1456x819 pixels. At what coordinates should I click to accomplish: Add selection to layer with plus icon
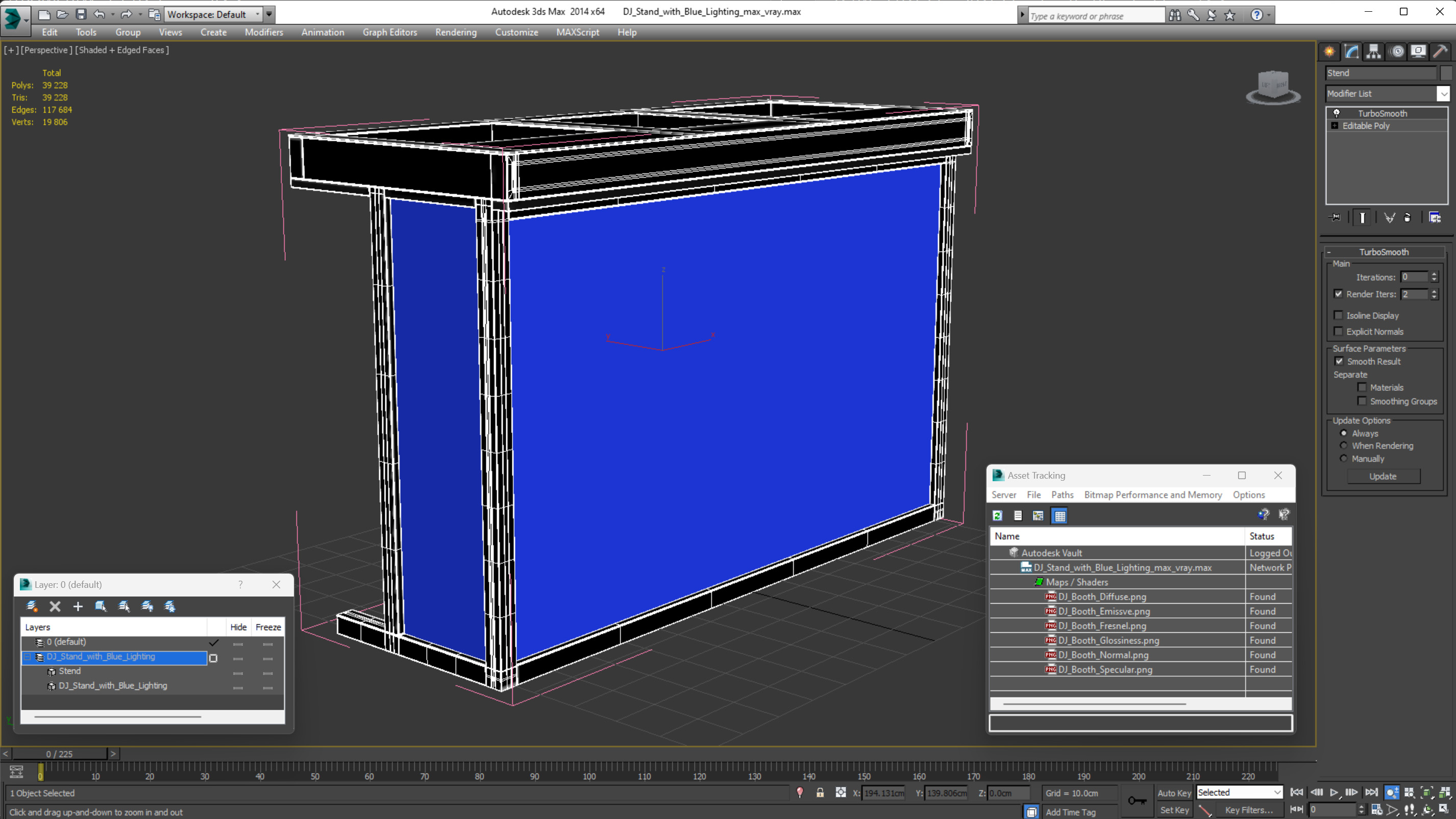tap(78, 607)
